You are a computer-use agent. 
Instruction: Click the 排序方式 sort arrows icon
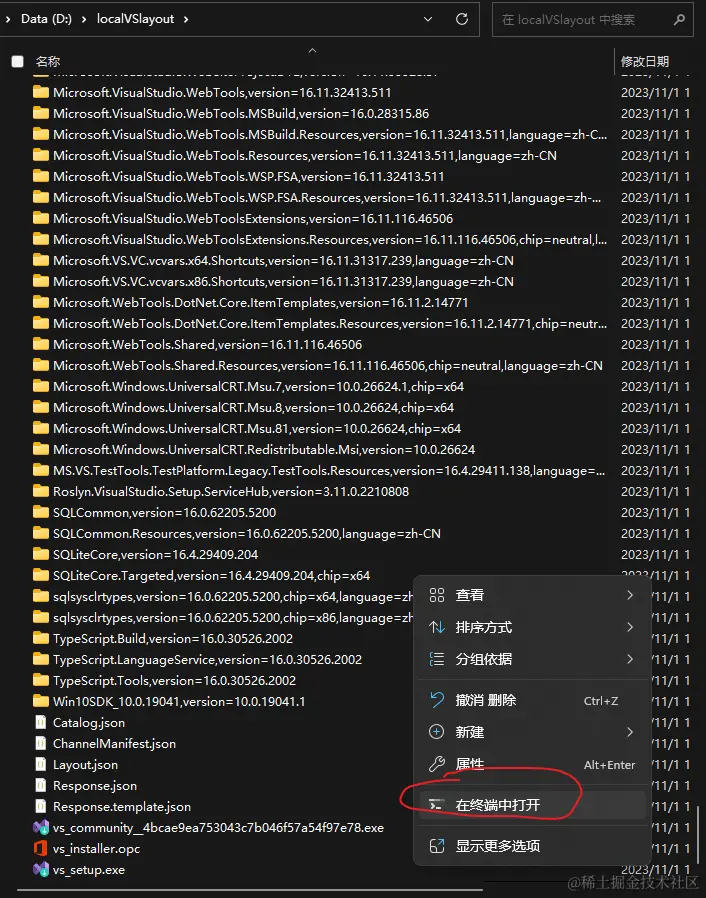tap(437, 627)
